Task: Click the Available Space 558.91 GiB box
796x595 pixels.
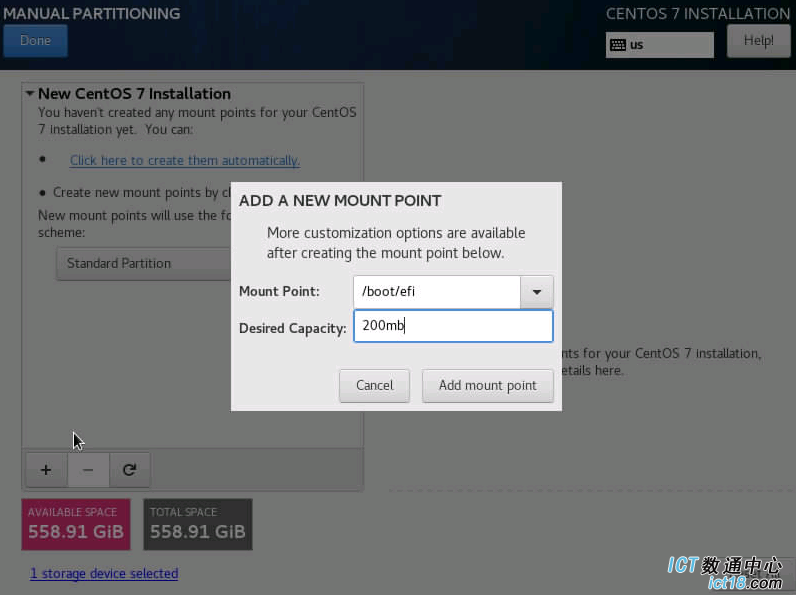Action: coord(76,524)
